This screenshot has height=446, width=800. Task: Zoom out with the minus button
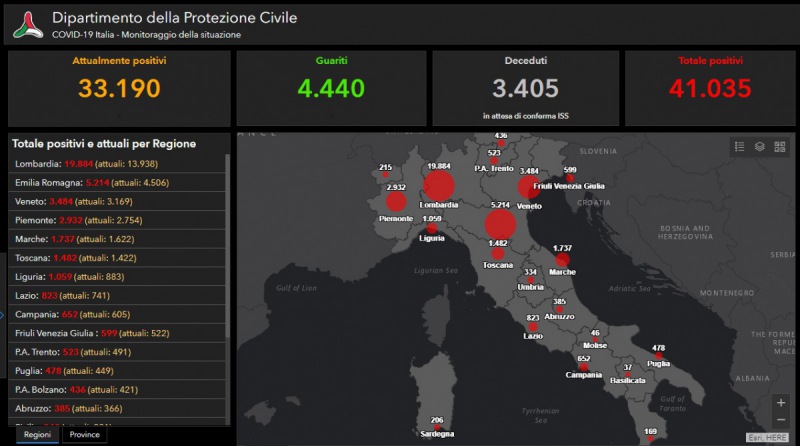(780, 421)
